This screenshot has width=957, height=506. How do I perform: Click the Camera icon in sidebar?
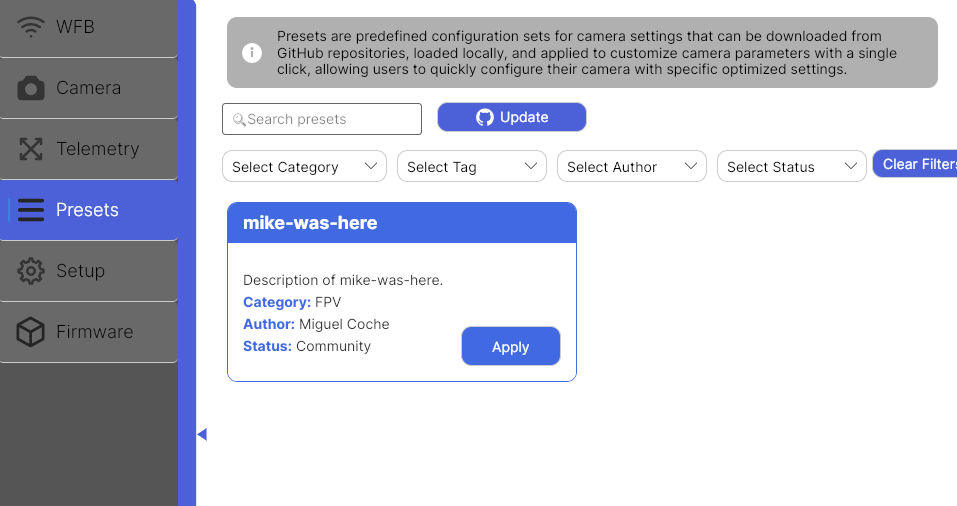(31, 88)
